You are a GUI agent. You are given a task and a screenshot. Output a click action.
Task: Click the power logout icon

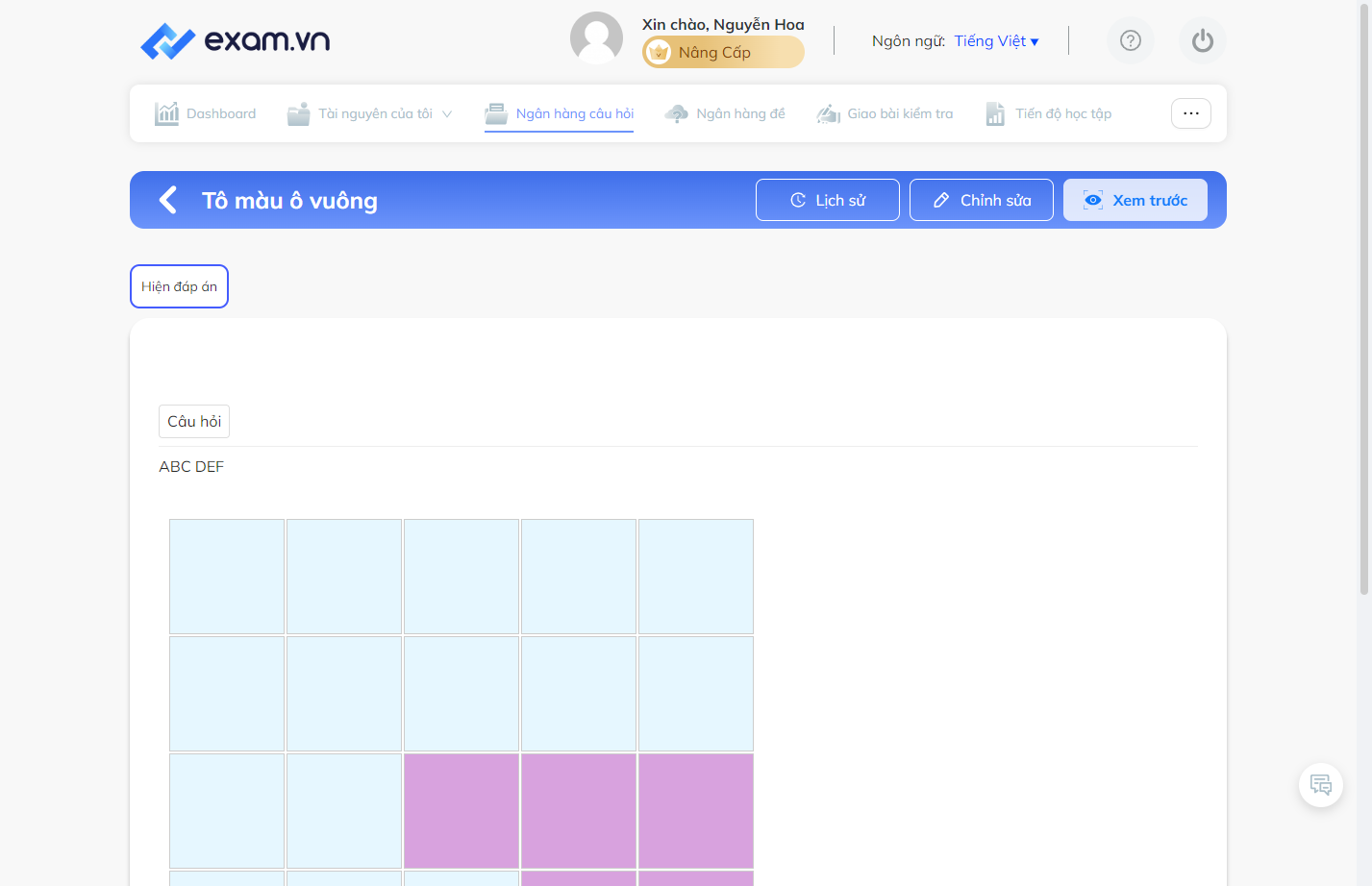[1203, 40]
